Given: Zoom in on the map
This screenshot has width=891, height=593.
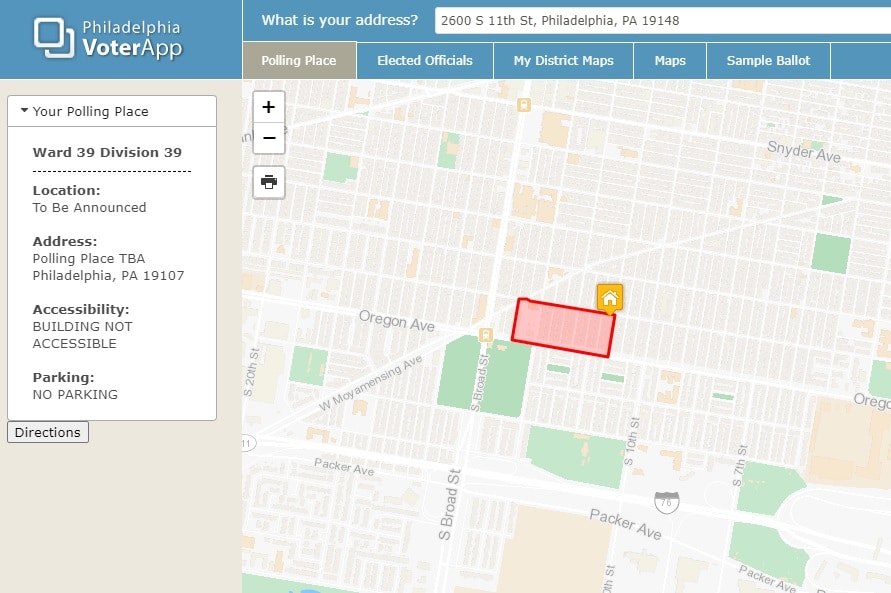Looking at the screenshot, I should point(269,107).
